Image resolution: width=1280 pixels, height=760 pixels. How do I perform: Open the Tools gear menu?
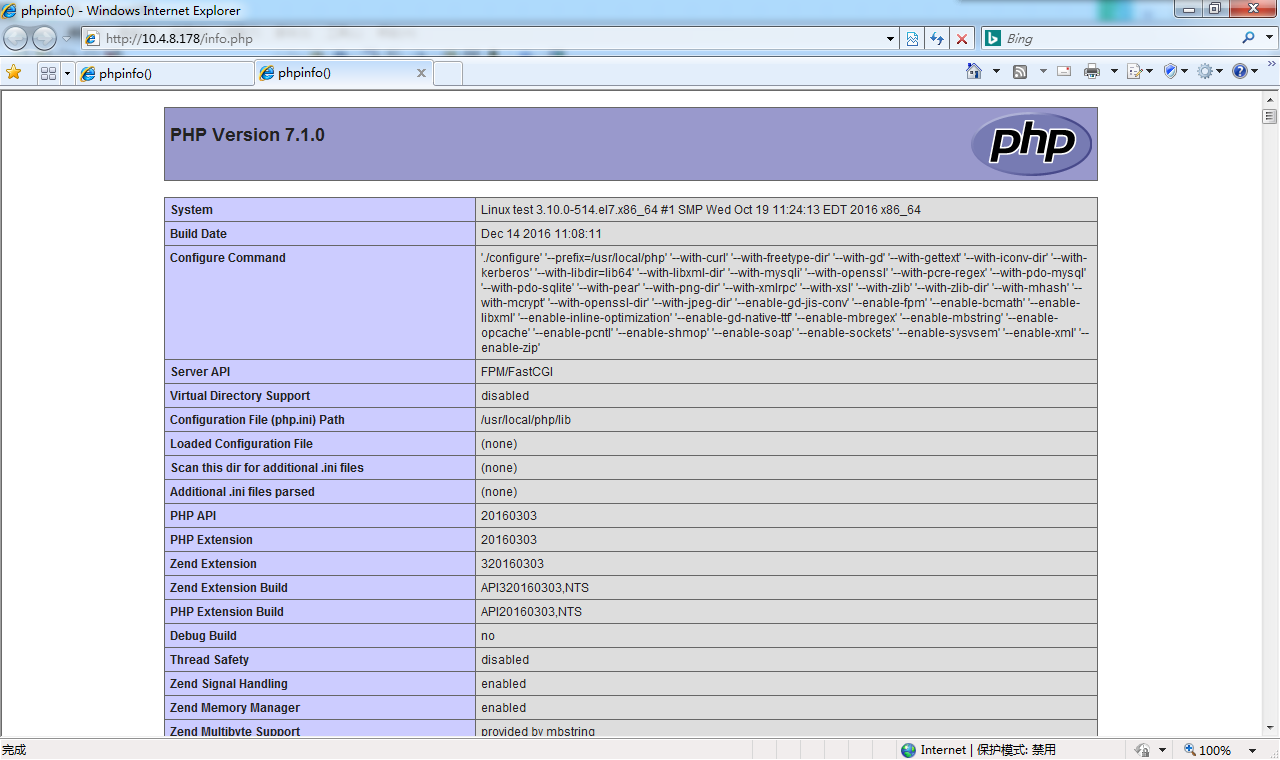(x=1210, y=71)
